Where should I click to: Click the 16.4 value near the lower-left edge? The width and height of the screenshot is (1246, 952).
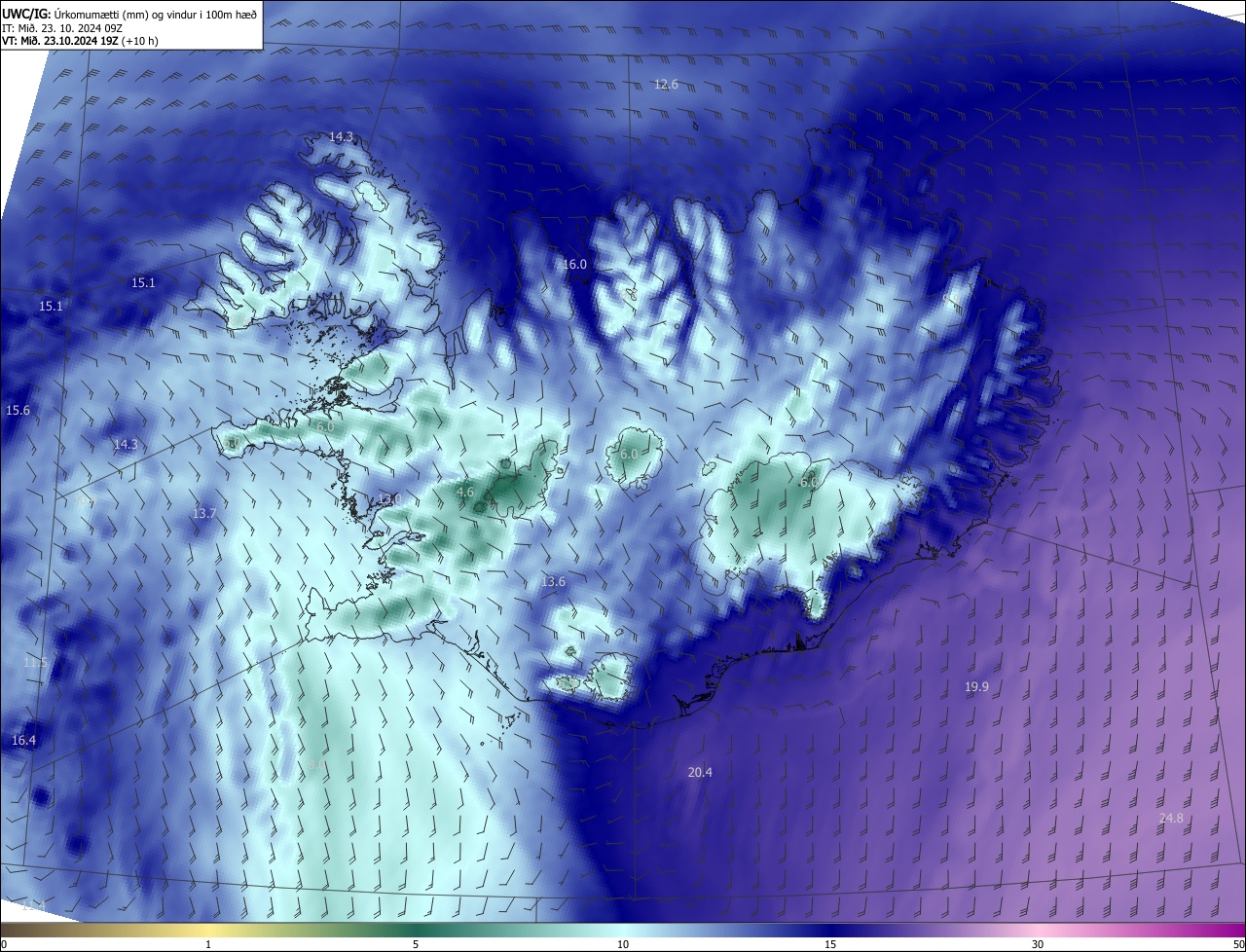coord(23,741)
